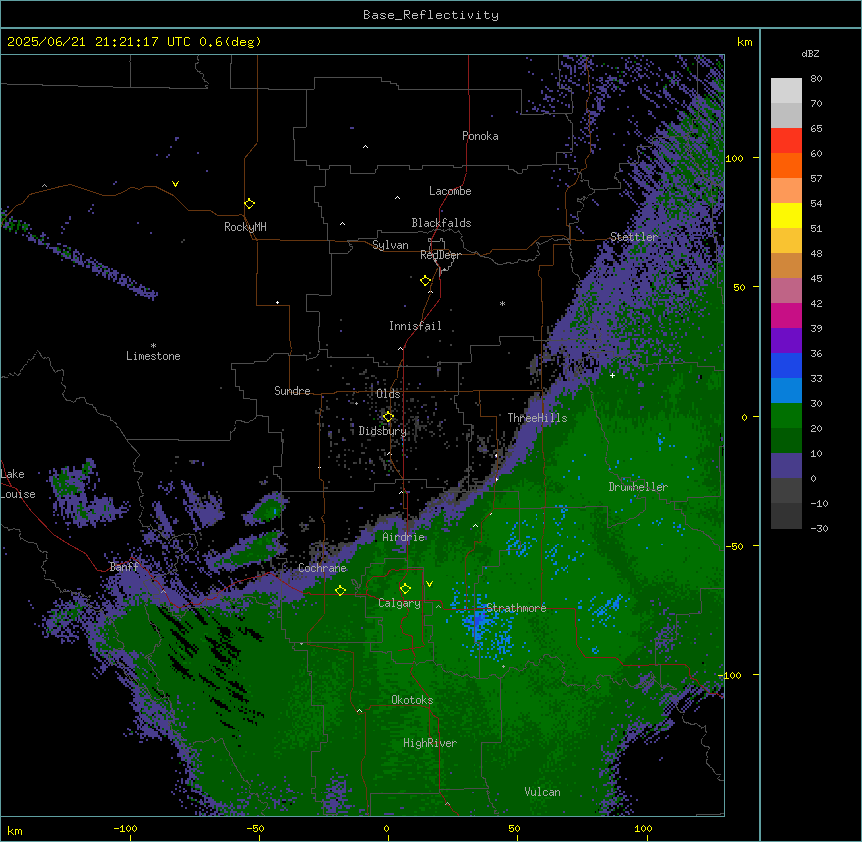
Task: Click the purple 36 dBZ legend swatch
Action: pyautogui.click(x=786, y=341)
